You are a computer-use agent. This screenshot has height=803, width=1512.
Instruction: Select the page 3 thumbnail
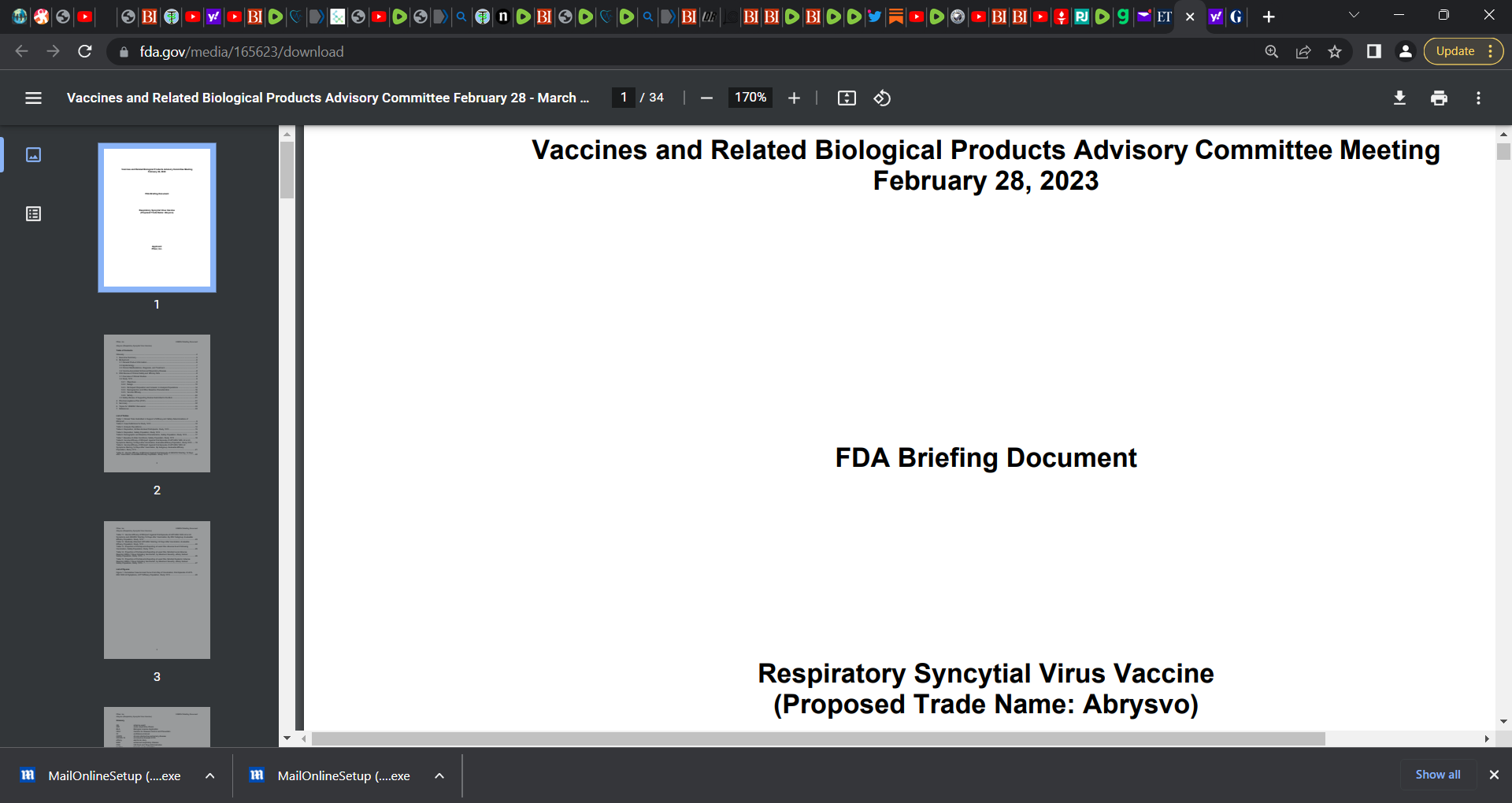[x=157, y=590]
